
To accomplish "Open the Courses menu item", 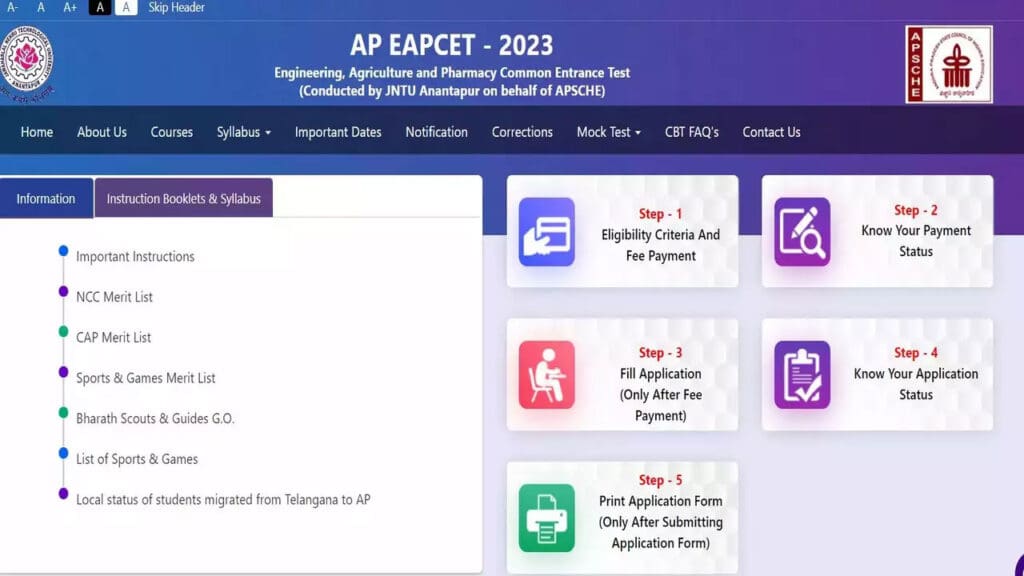I will pos(172,132).
